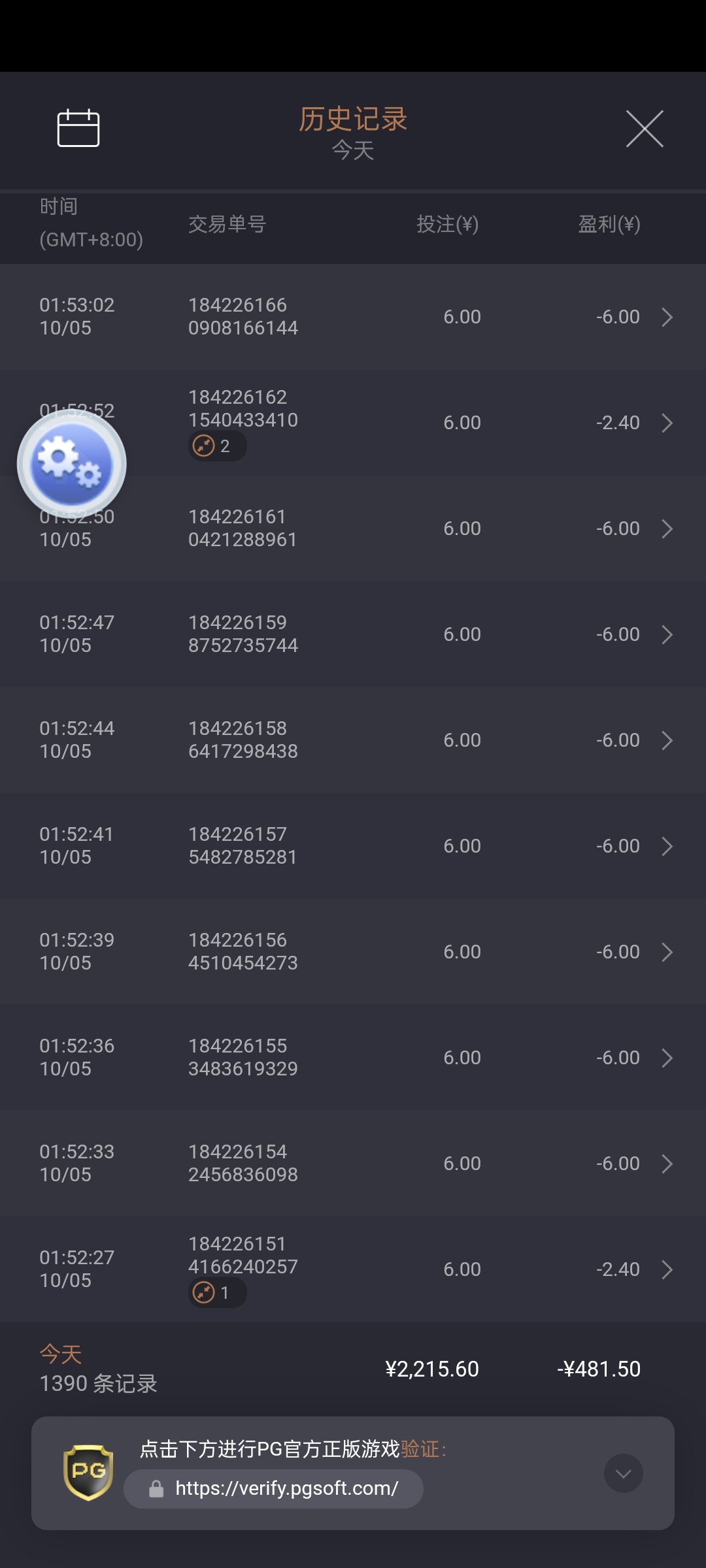Click the 历史记录 title header
This screenshot has width=706, height=1568.
point(353,120)
